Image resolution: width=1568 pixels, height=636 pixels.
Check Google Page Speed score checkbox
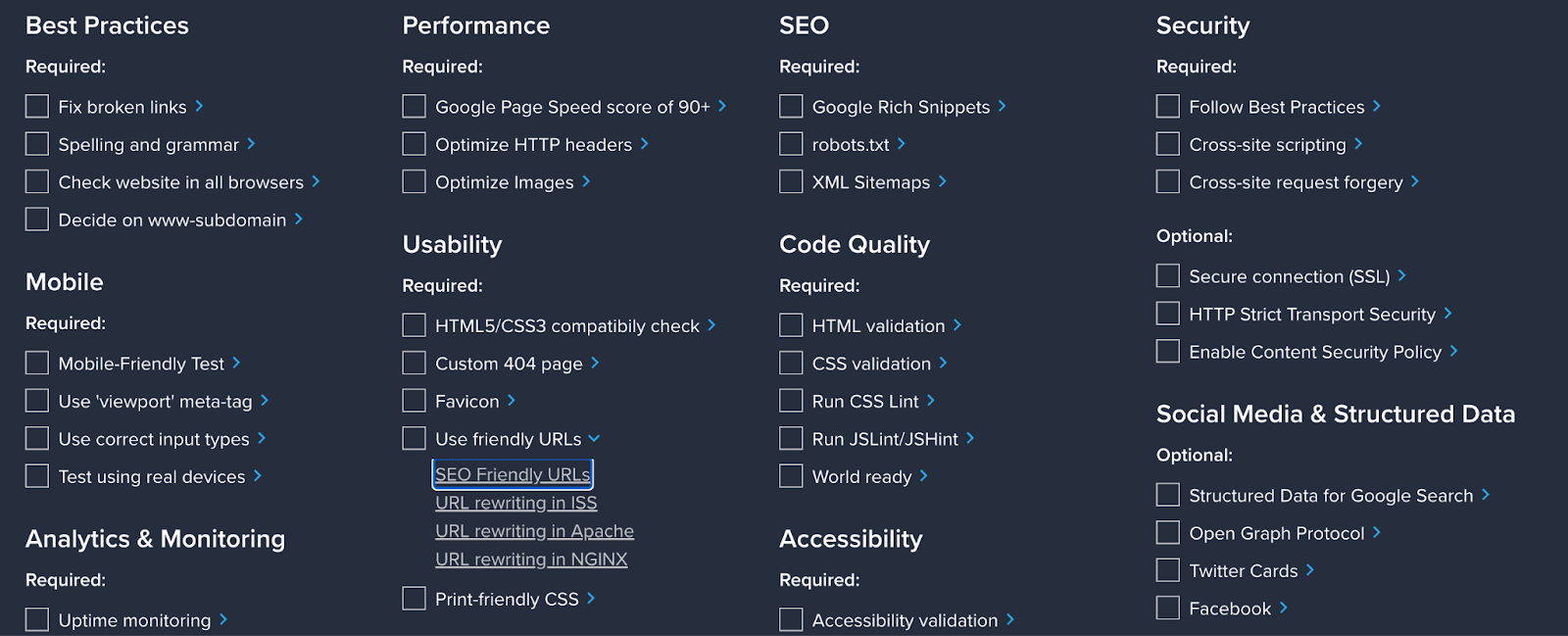415,106
